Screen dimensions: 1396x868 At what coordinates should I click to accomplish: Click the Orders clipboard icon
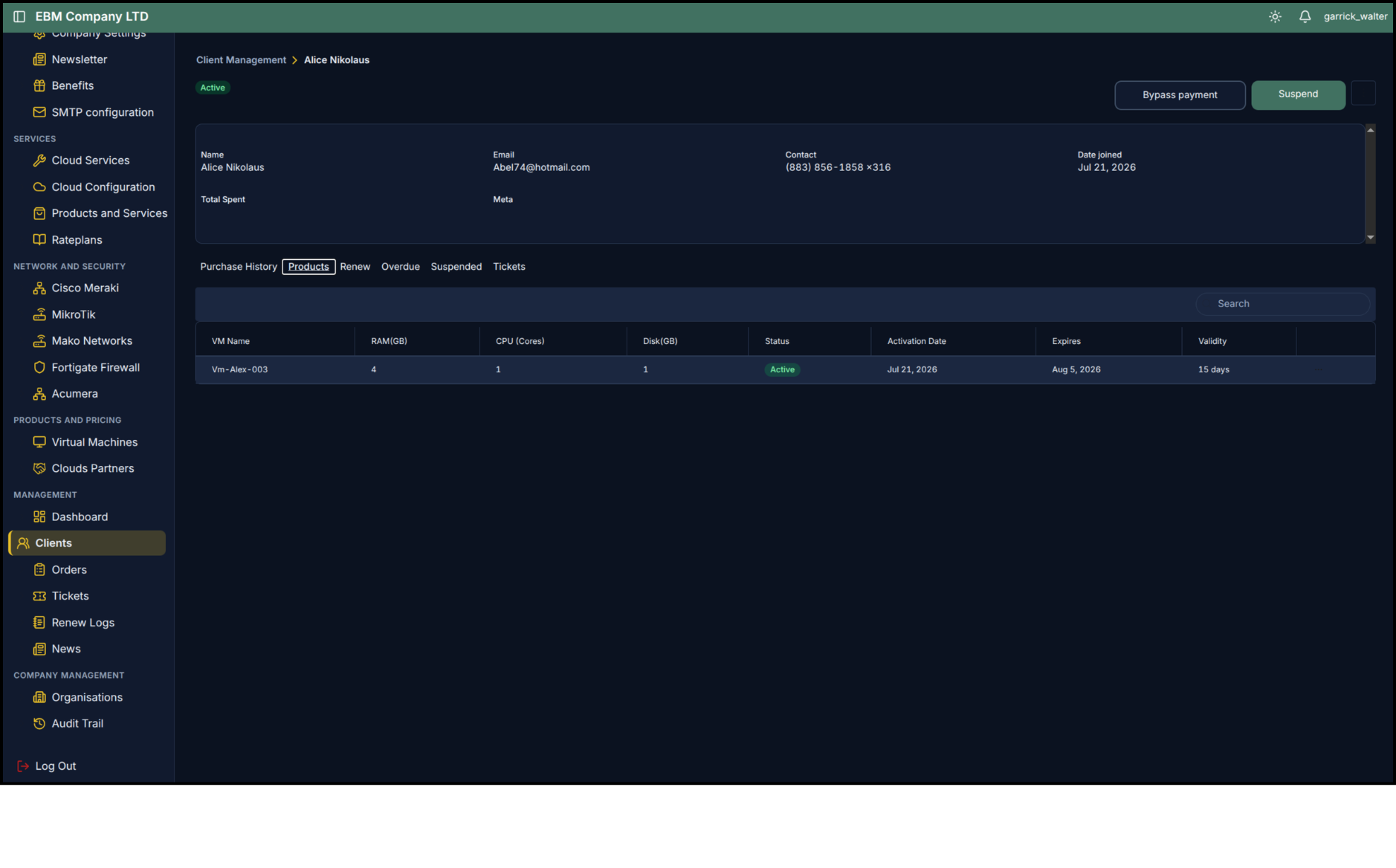pos(39,570)
